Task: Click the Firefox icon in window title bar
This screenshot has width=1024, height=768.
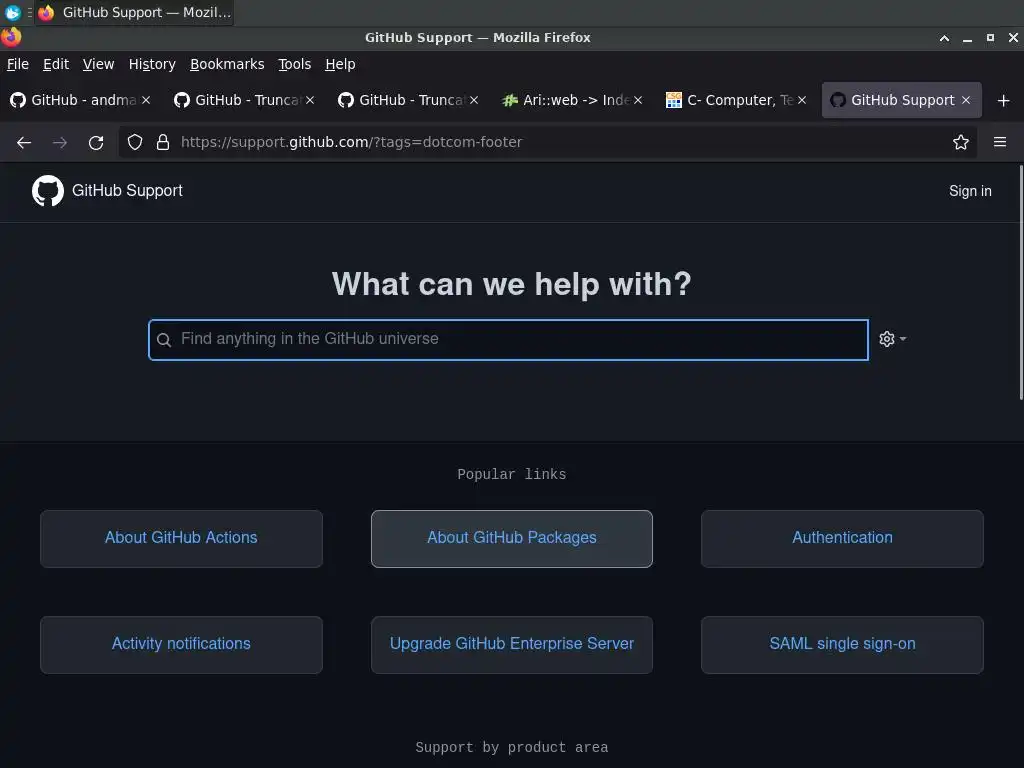Action: tap(11, 37)
